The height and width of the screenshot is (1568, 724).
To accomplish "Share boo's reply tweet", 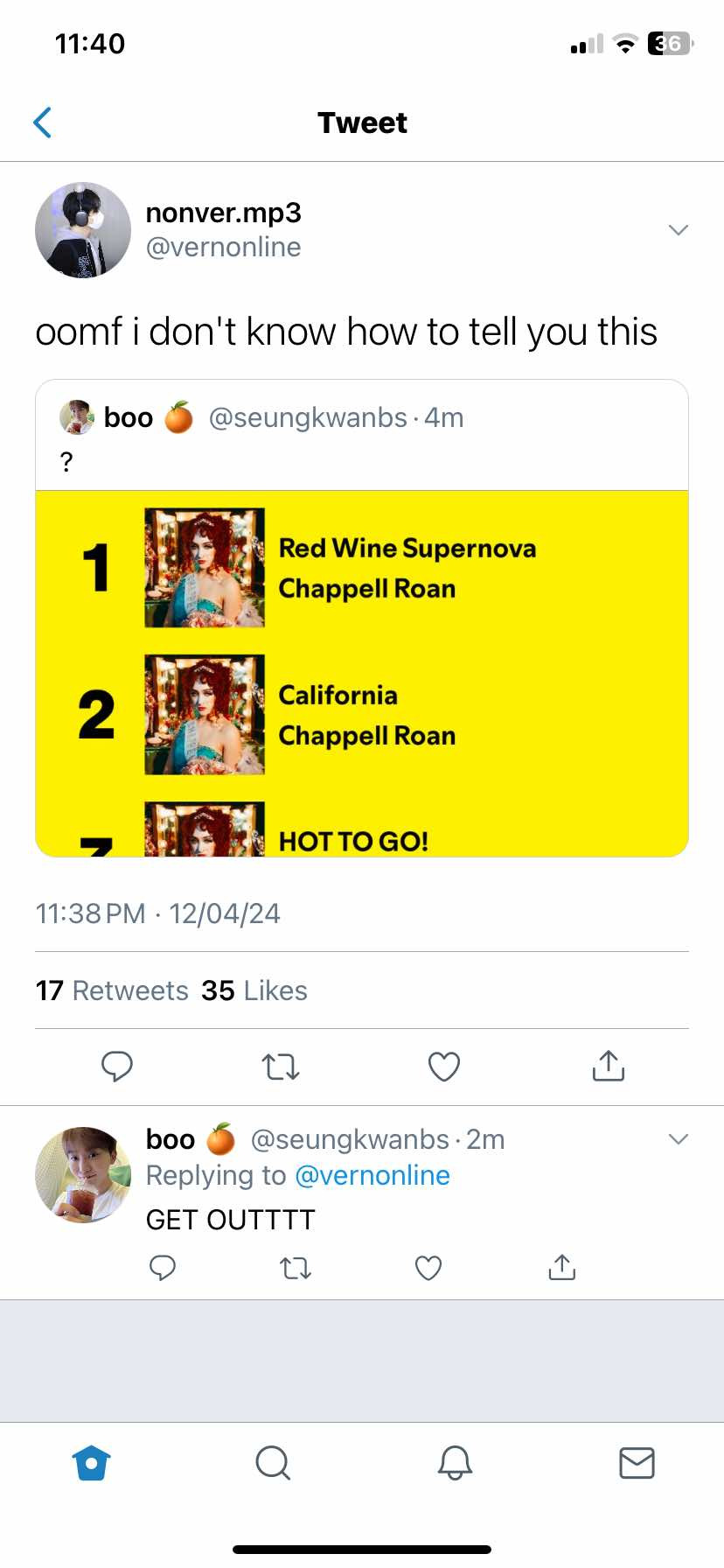I will click(561, 1266).
